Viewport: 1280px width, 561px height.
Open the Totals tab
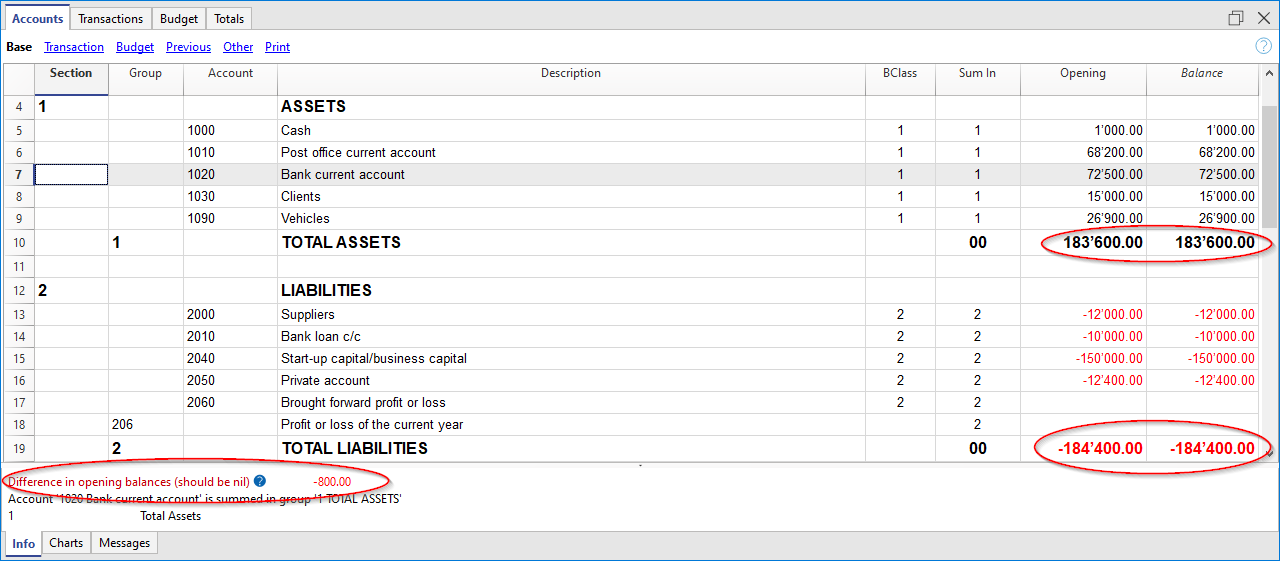click(229, 19)
